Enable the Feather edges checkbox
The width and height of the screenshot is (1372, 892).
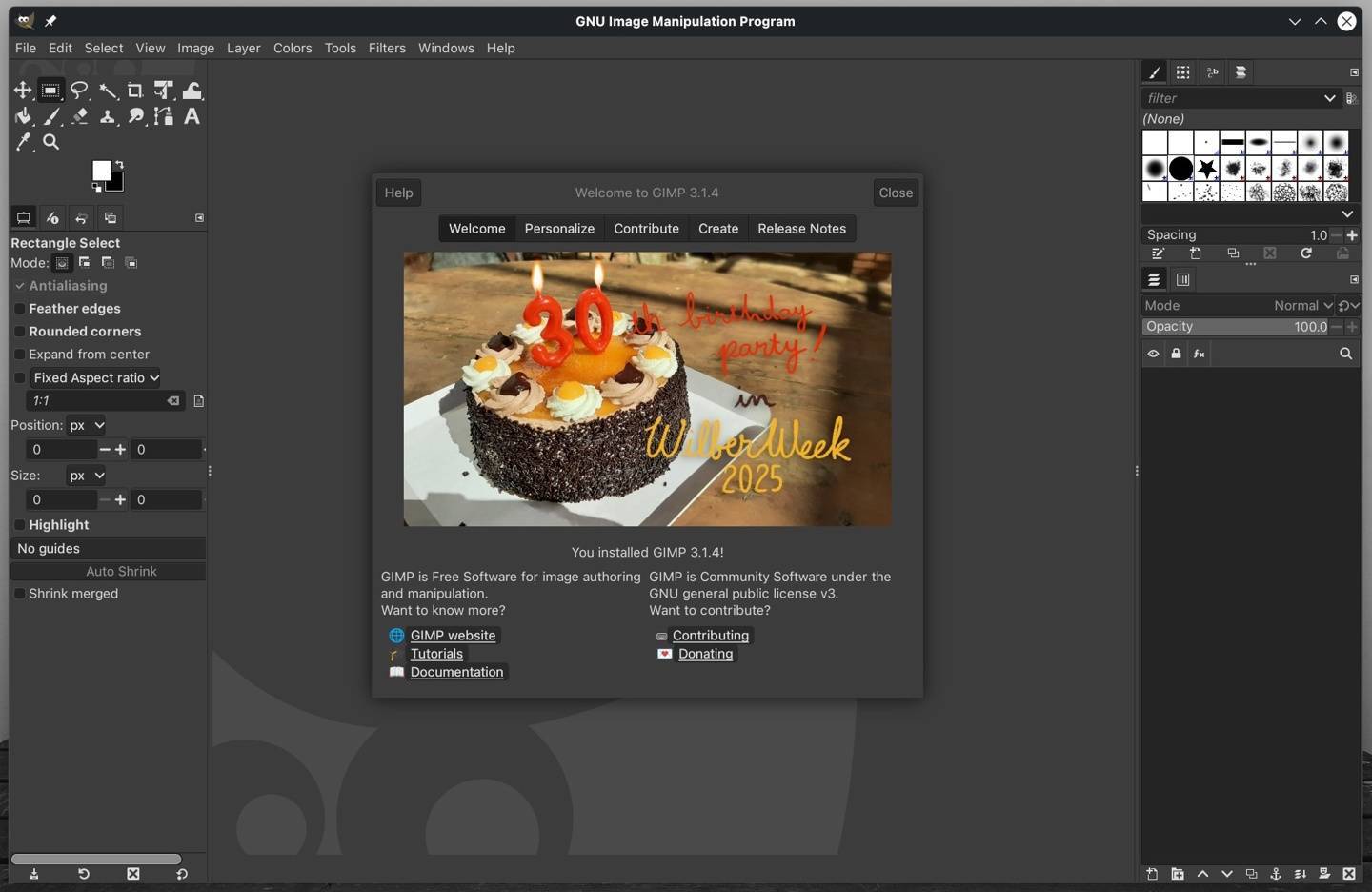point(19,309)
